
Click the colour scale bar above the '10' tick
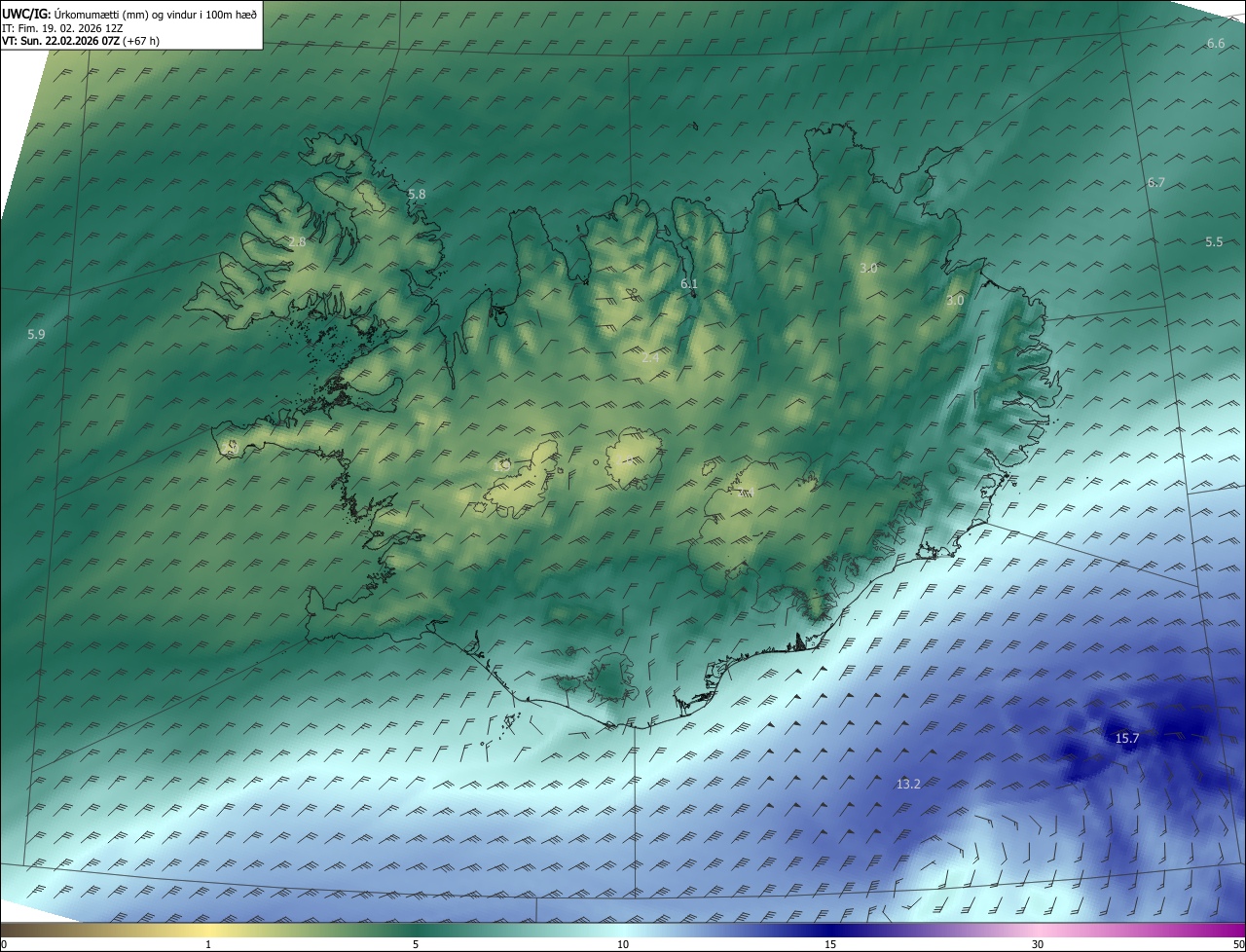click(x=623, y=930)
